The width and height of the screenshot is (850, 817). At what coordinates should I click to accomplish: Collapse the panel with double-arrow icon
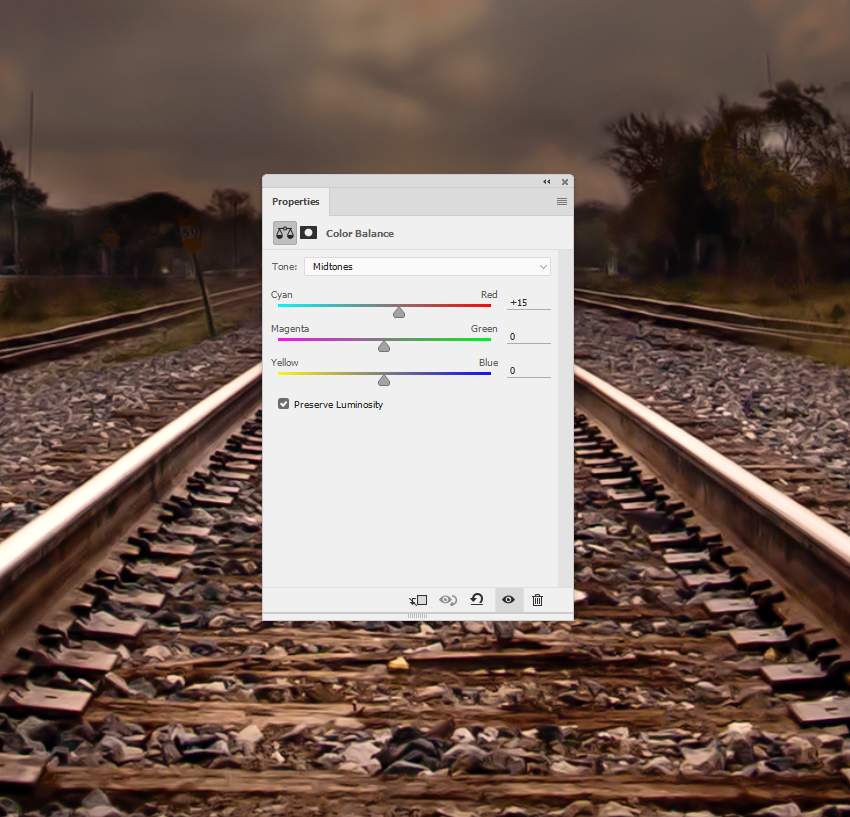click(547, 182)
